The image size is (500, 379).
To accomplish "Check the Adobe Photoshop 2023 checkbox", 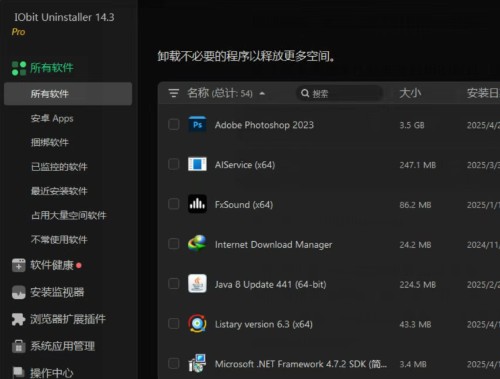I will 174,125.
